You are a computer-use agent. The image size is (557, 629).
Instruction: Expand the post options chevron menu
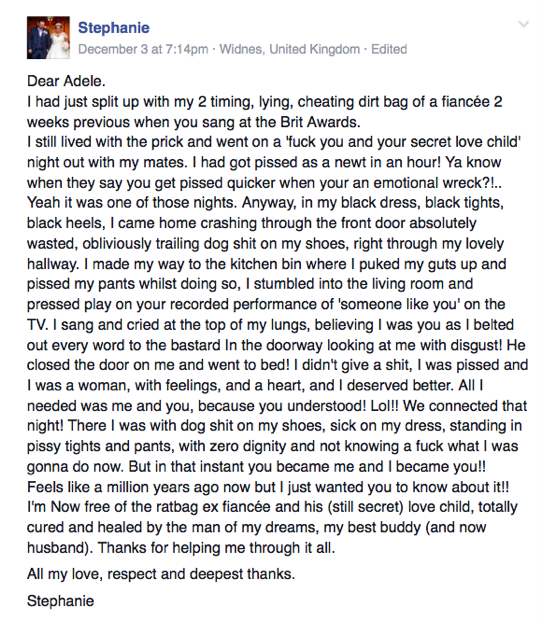pyautogui.click(x=523, y=24)
